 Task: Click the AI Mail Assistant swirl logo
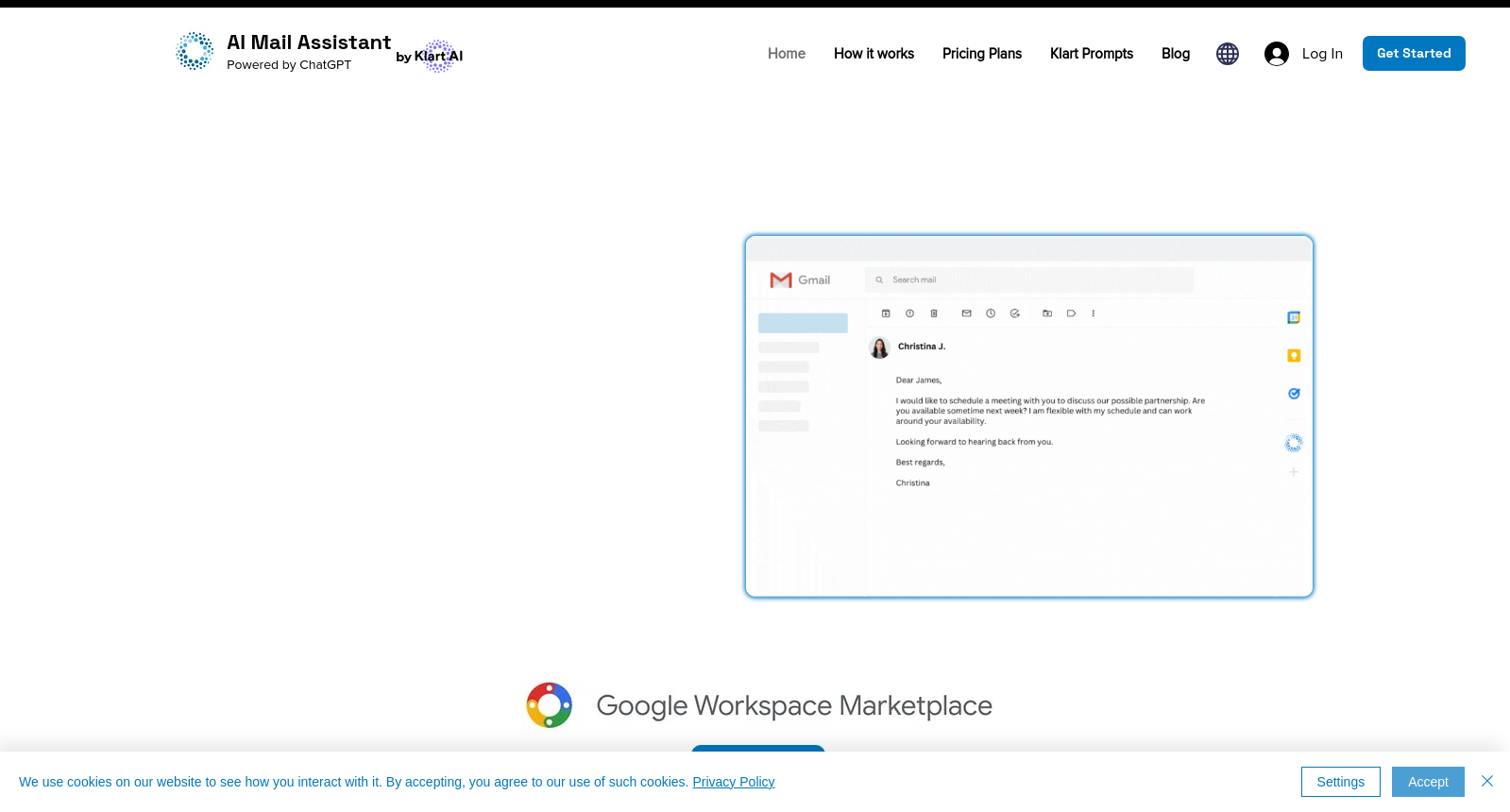tap(195, 51)
